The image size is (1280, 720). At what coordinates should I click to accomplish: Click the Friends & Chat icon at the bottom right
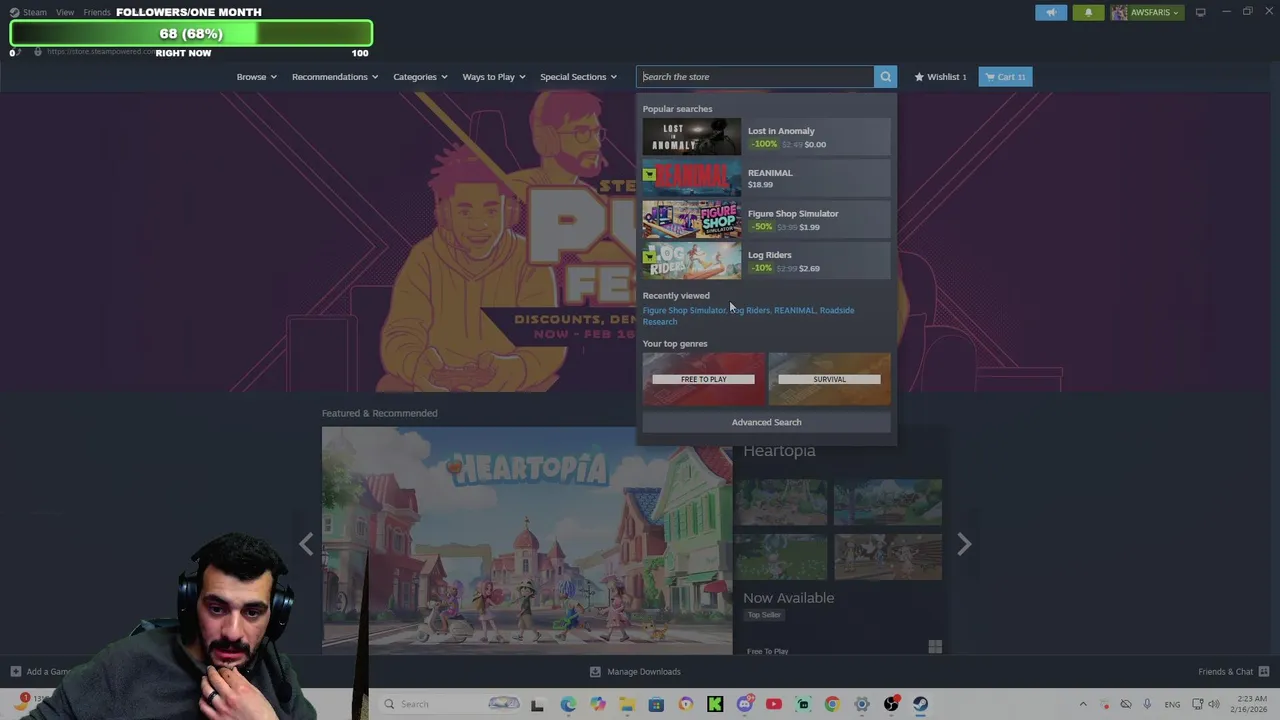(x=1264, y=671)
